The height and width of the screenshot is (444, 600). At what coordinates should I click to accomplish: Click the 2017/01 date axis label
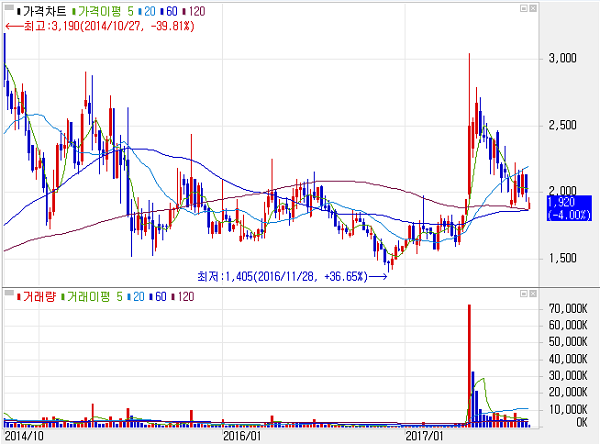424,436
